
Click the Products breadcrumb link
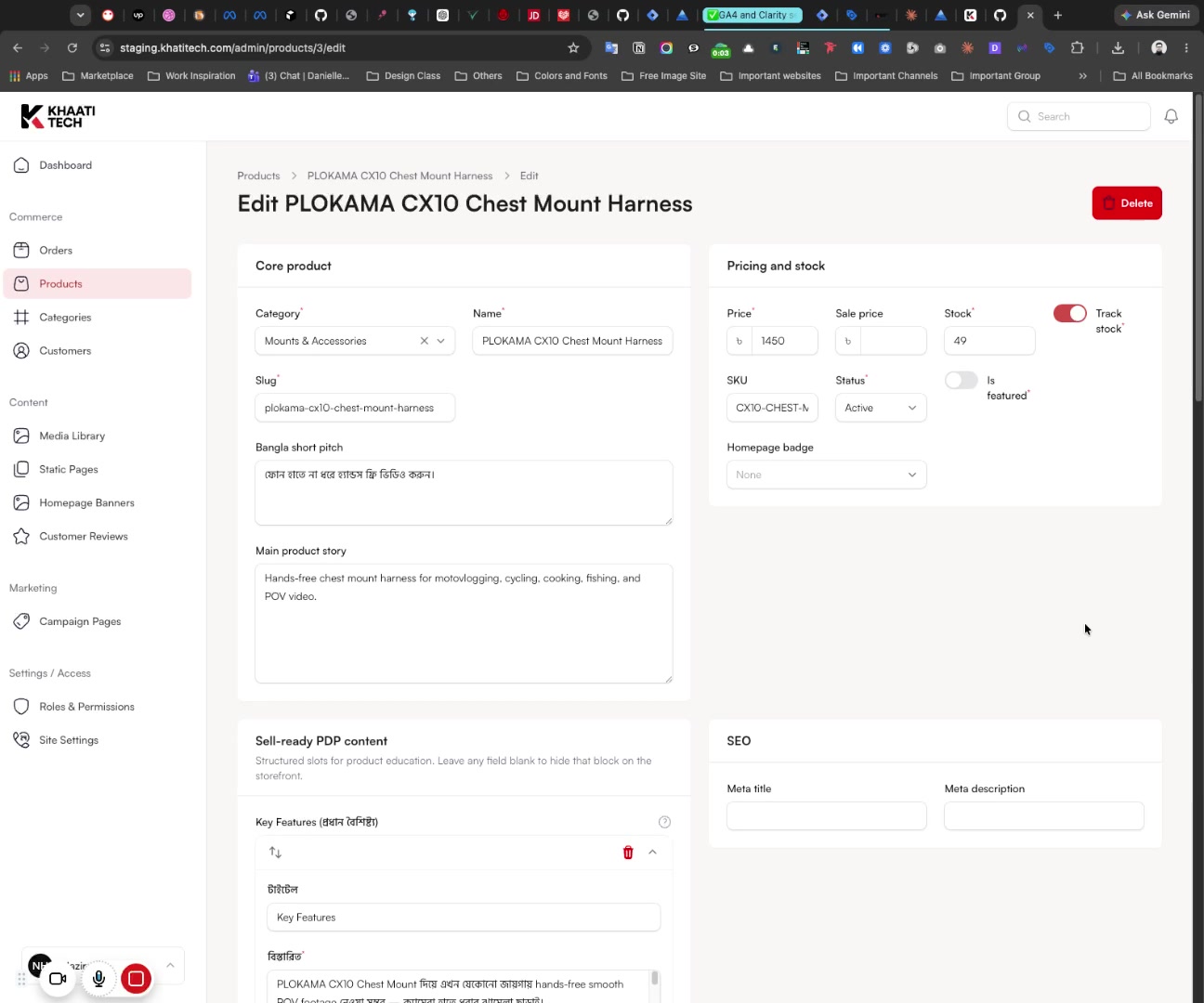(258, 176)
